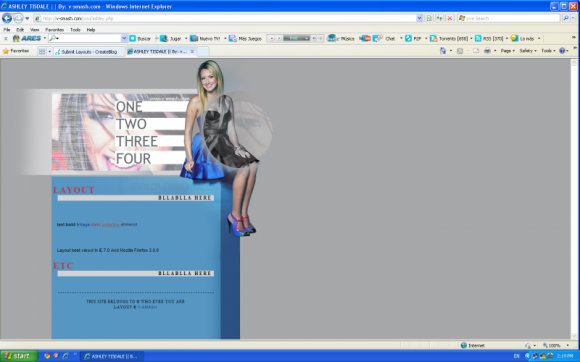
Task: Click the blue Help question mark icon
Action: tap(562, 51)
